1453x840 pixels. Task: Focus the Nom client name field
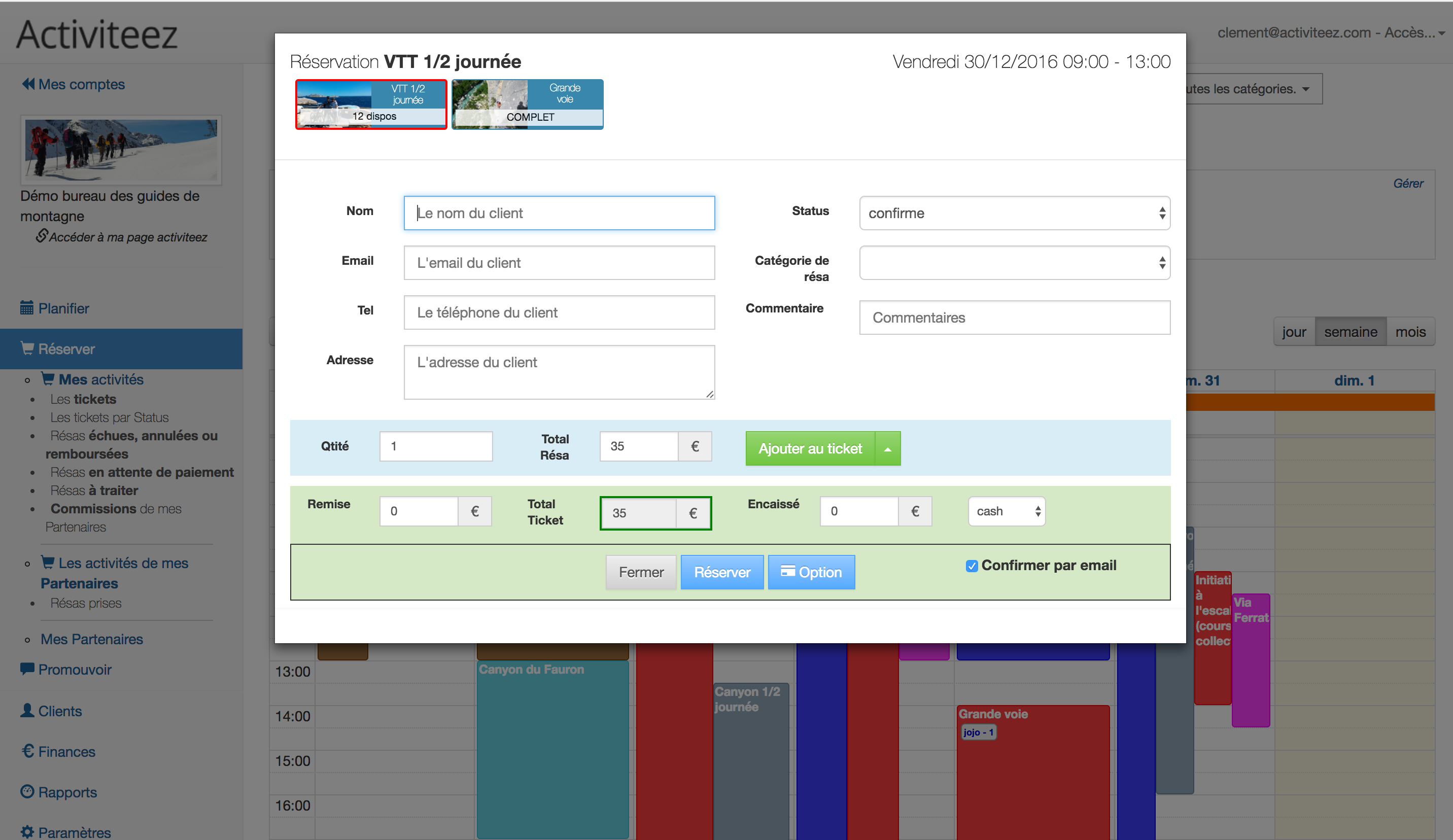[x=559, y=214]
